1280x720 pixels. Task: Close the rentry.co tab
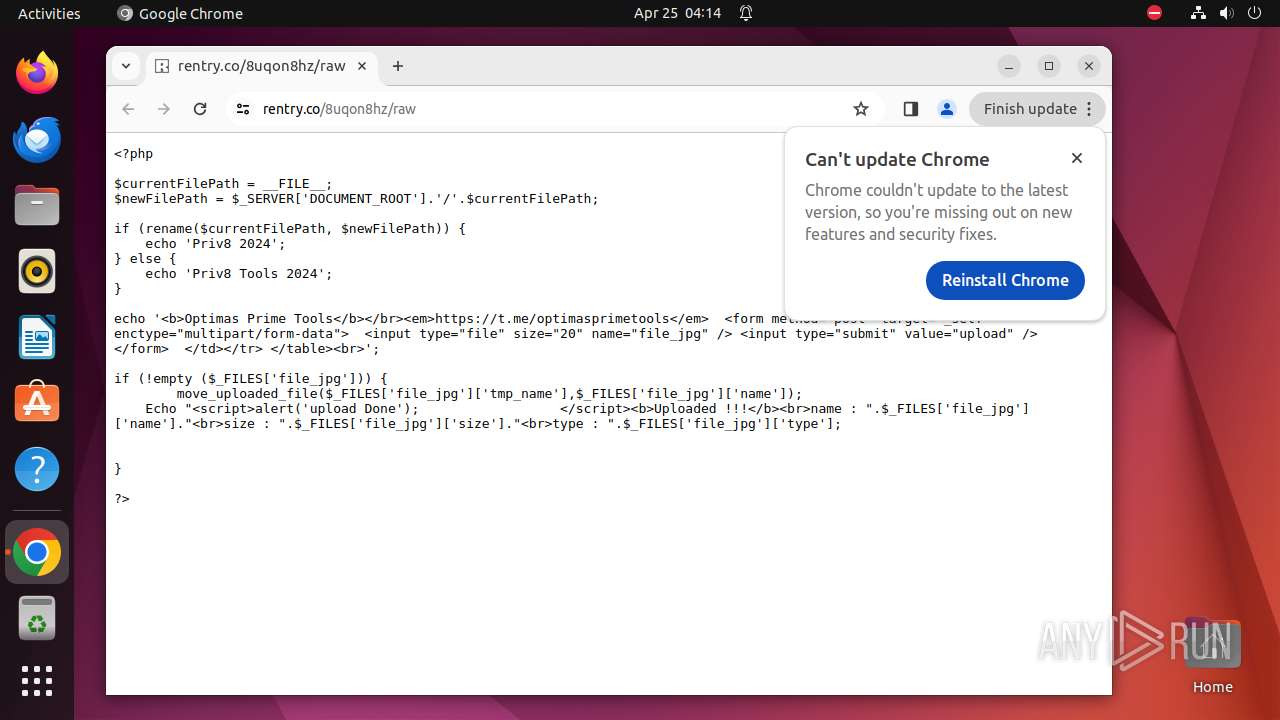[362, 66]
